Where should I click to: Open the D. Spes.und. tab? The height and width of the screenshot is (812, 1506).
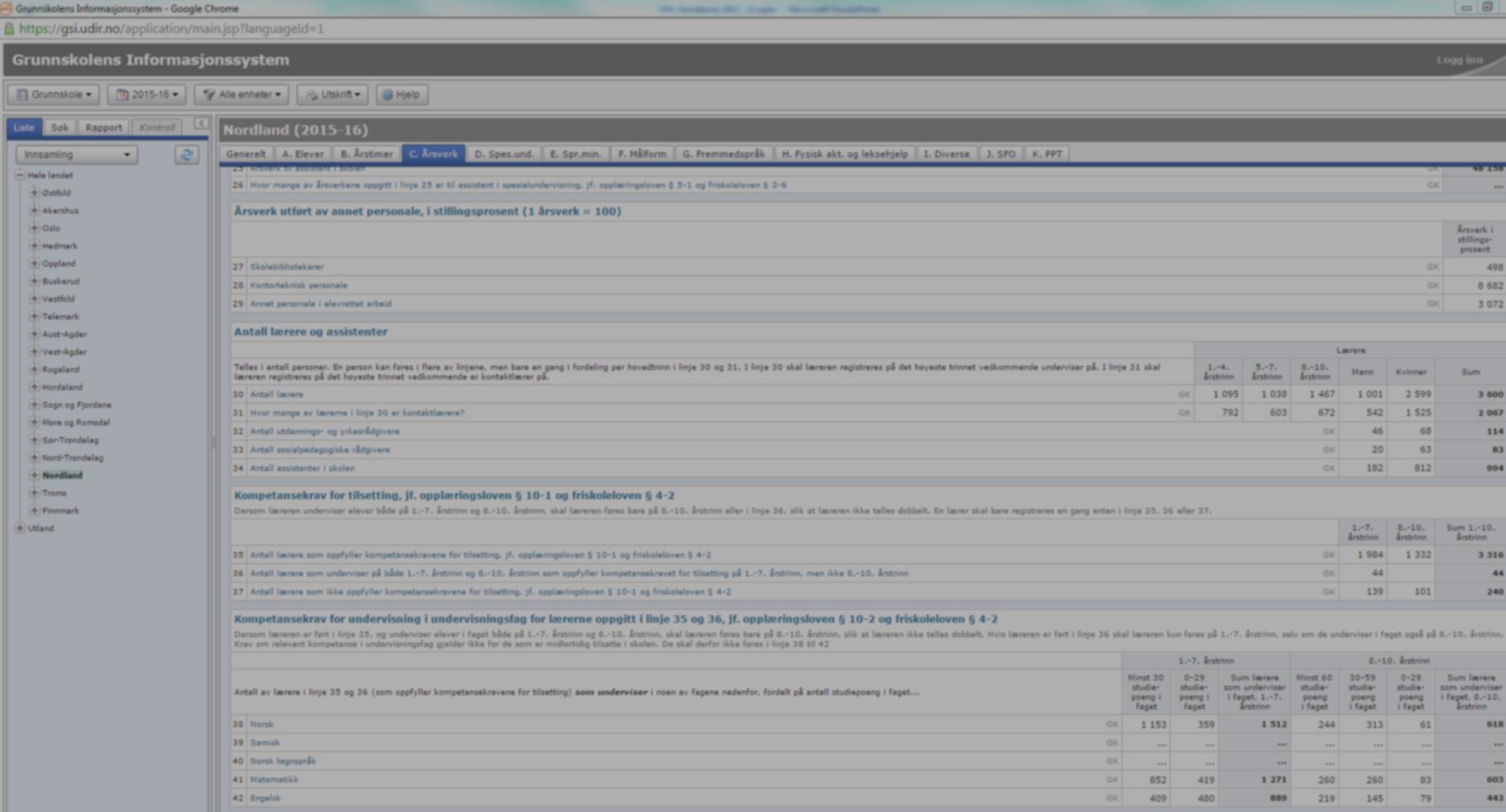click(x=503, y=153)
